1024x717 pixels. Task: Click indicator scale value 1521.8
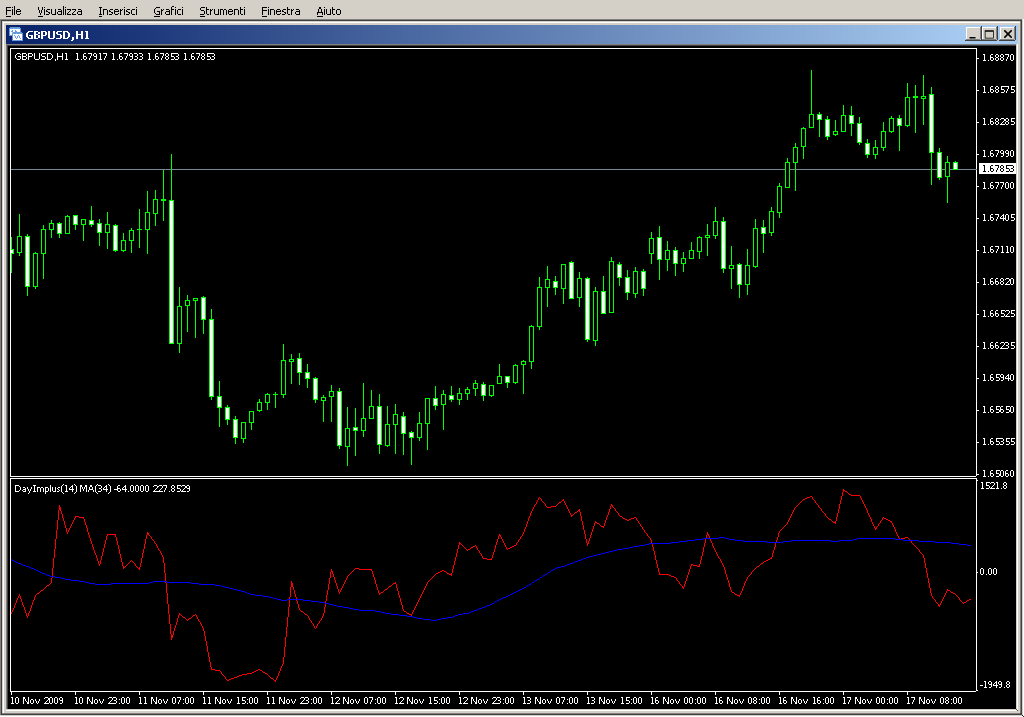[x=993, y=486]
